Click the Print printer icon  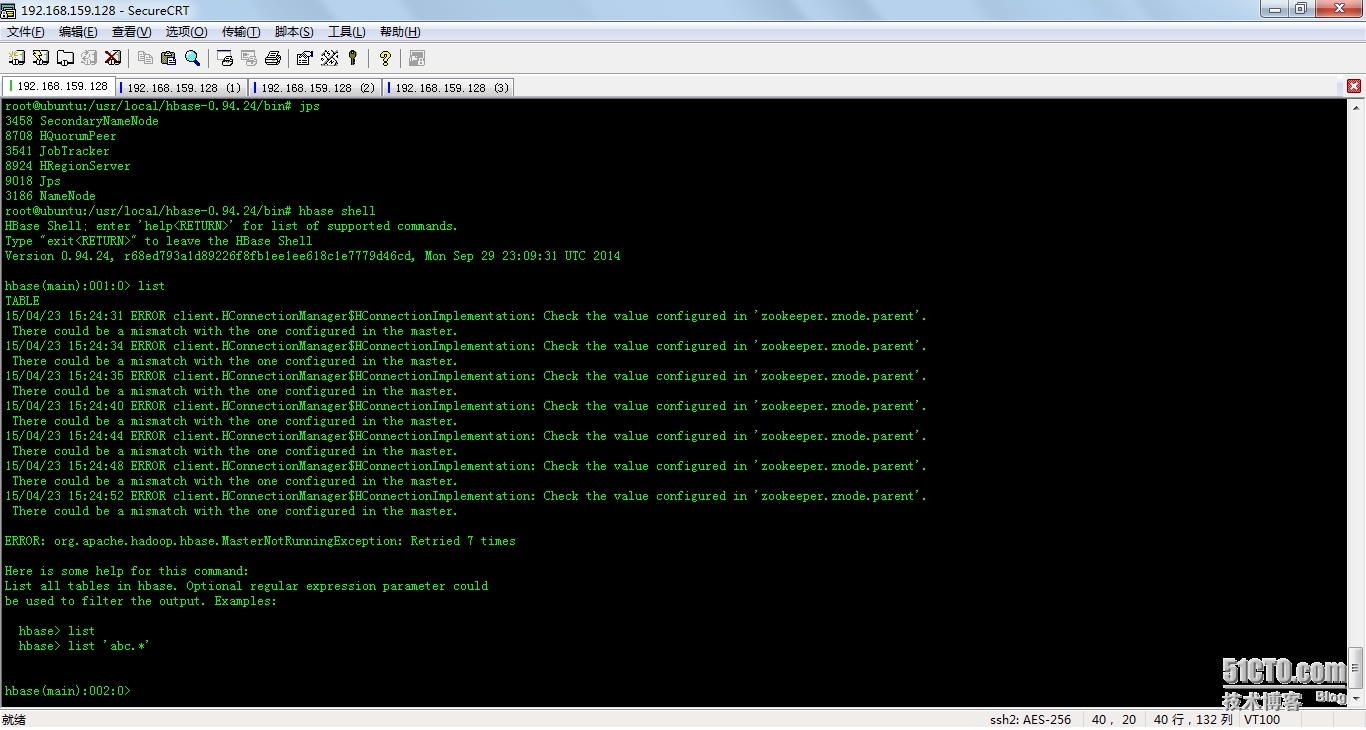(x=273, y=58)
